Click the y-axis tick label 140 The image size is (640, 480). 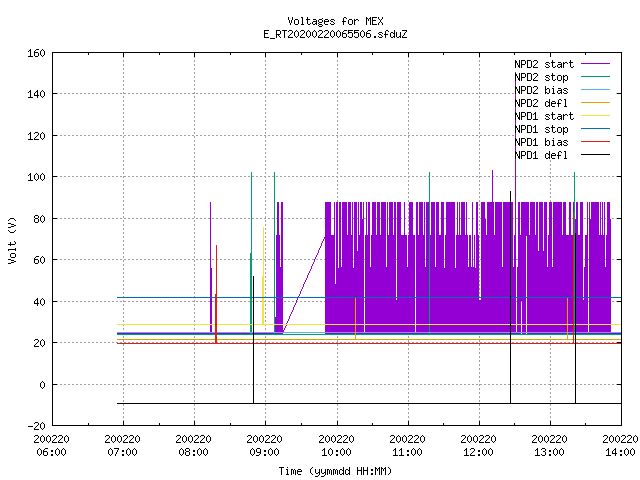point(36,94)
